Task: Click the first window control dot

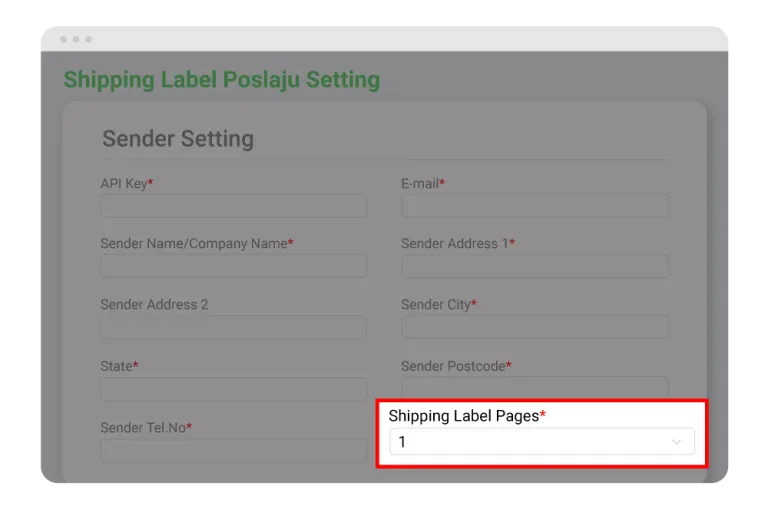Action: [63, 39]
